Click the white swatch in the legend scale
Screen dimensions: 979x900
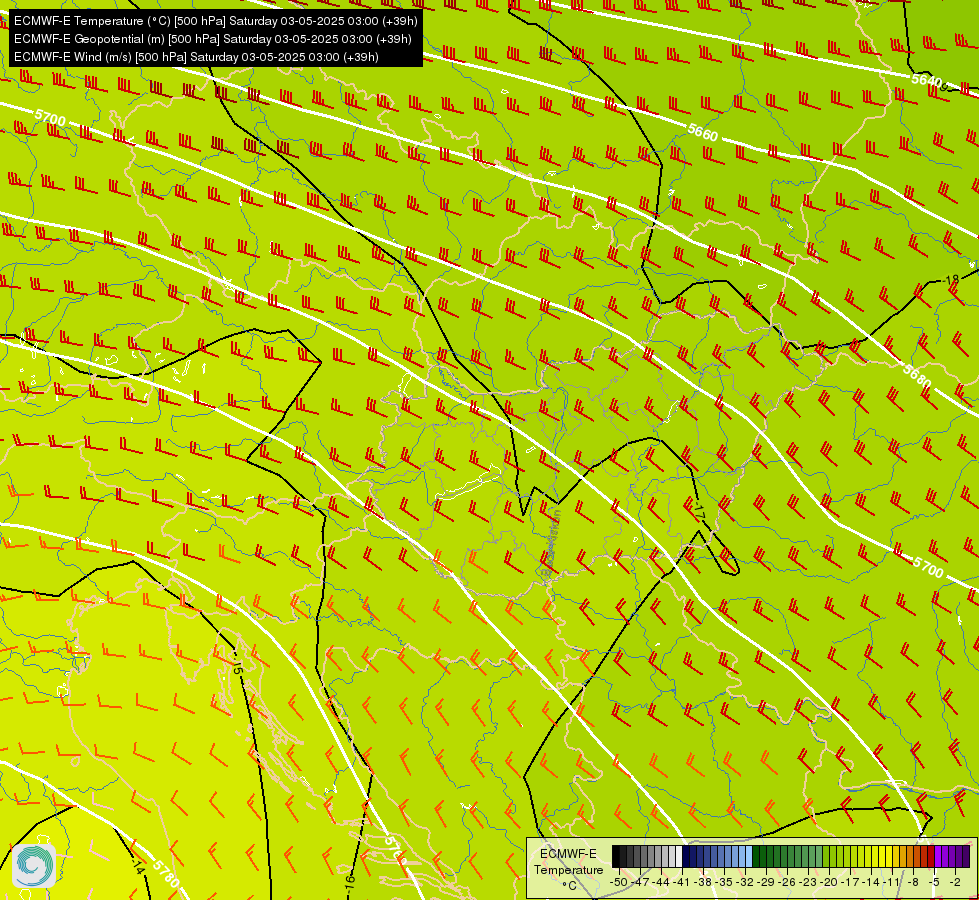tap(679, 856)
